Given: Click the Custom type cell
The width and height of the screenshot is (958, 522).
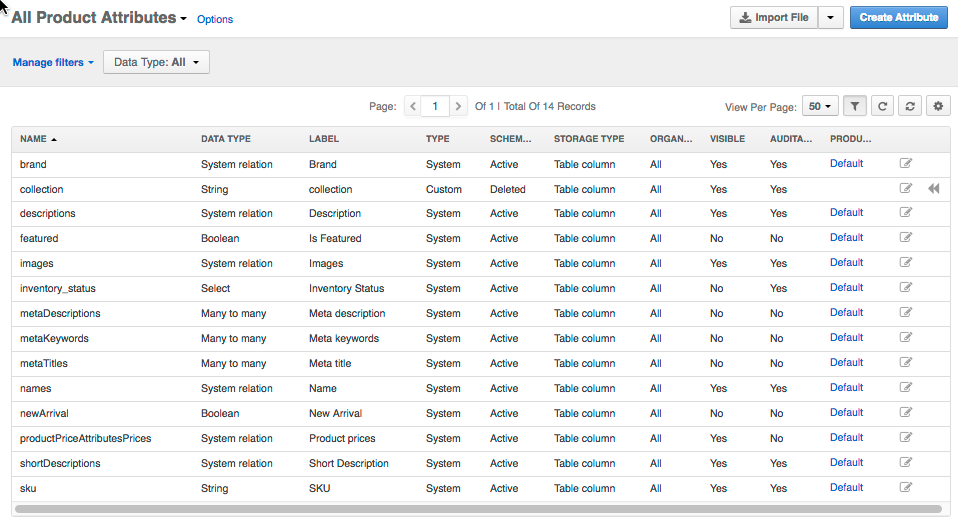Looking at the screenshot, I should tap(444, 189).
